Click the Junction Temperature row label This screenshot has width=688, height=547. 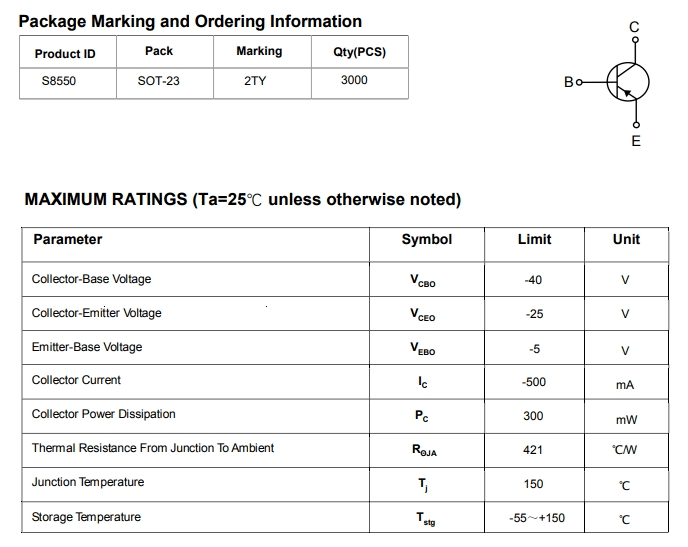87,482
